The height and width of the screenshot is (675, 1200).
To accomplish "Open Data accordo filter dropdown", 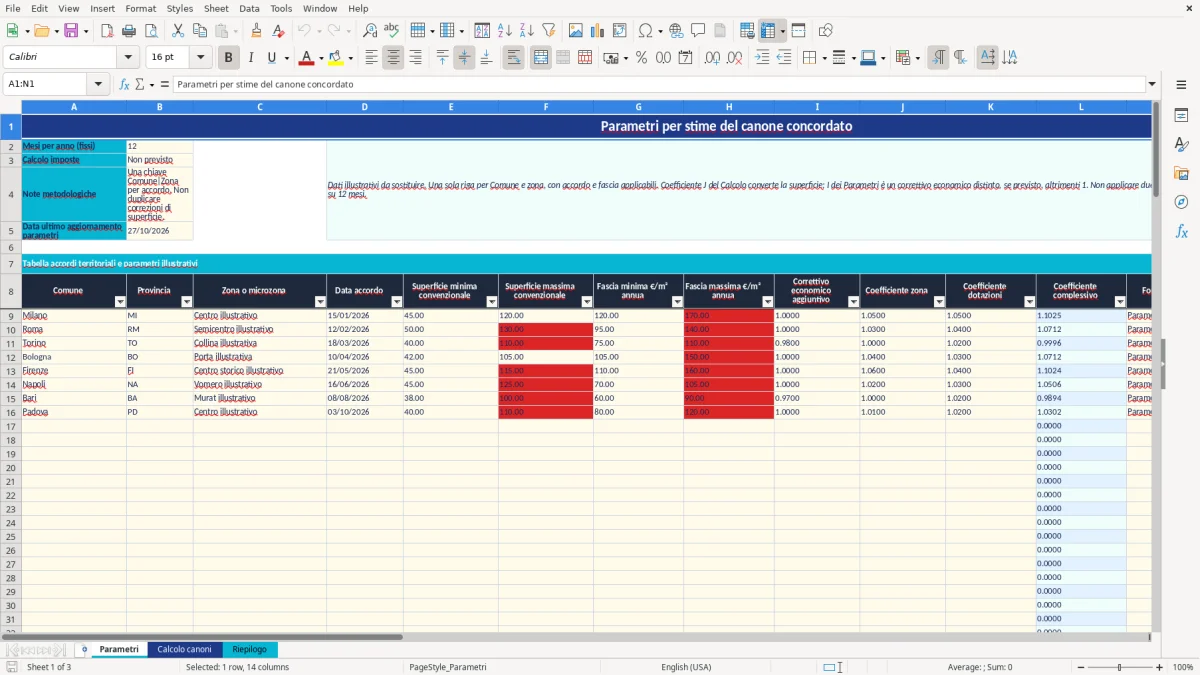I will [396, 301].
